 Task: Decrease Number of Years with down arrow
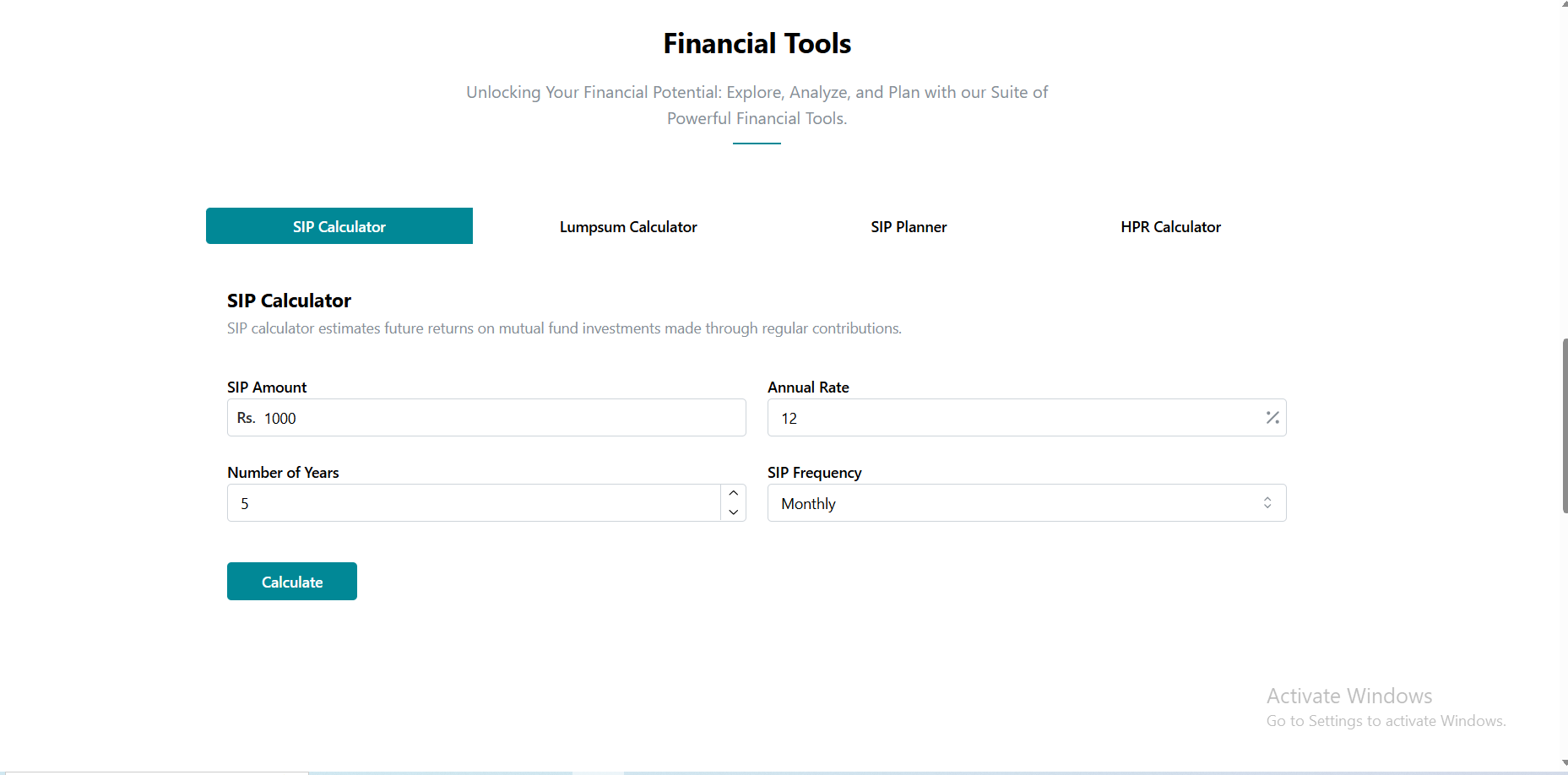[733, 512]
